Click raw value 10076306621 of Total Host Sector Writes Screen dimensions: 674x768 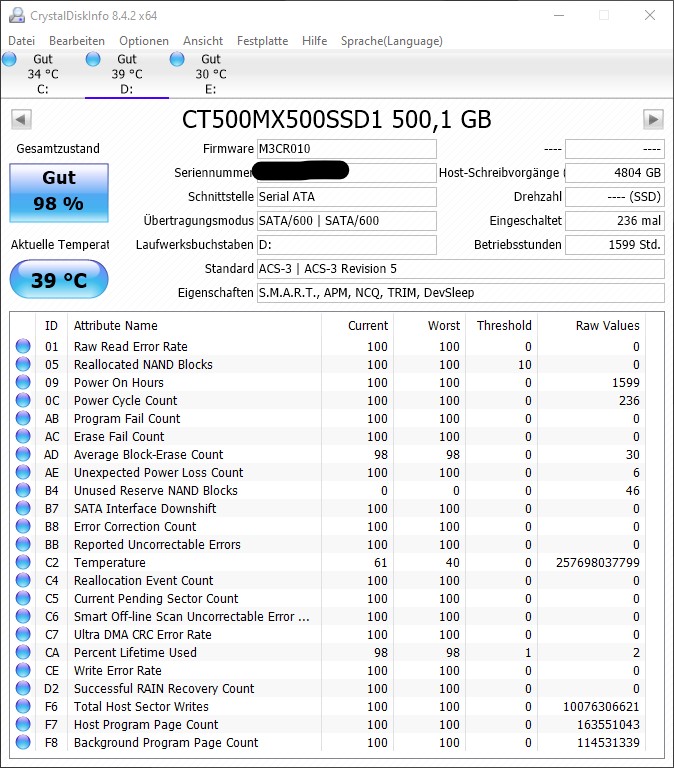pyautogui.click(x=601, y=706)
